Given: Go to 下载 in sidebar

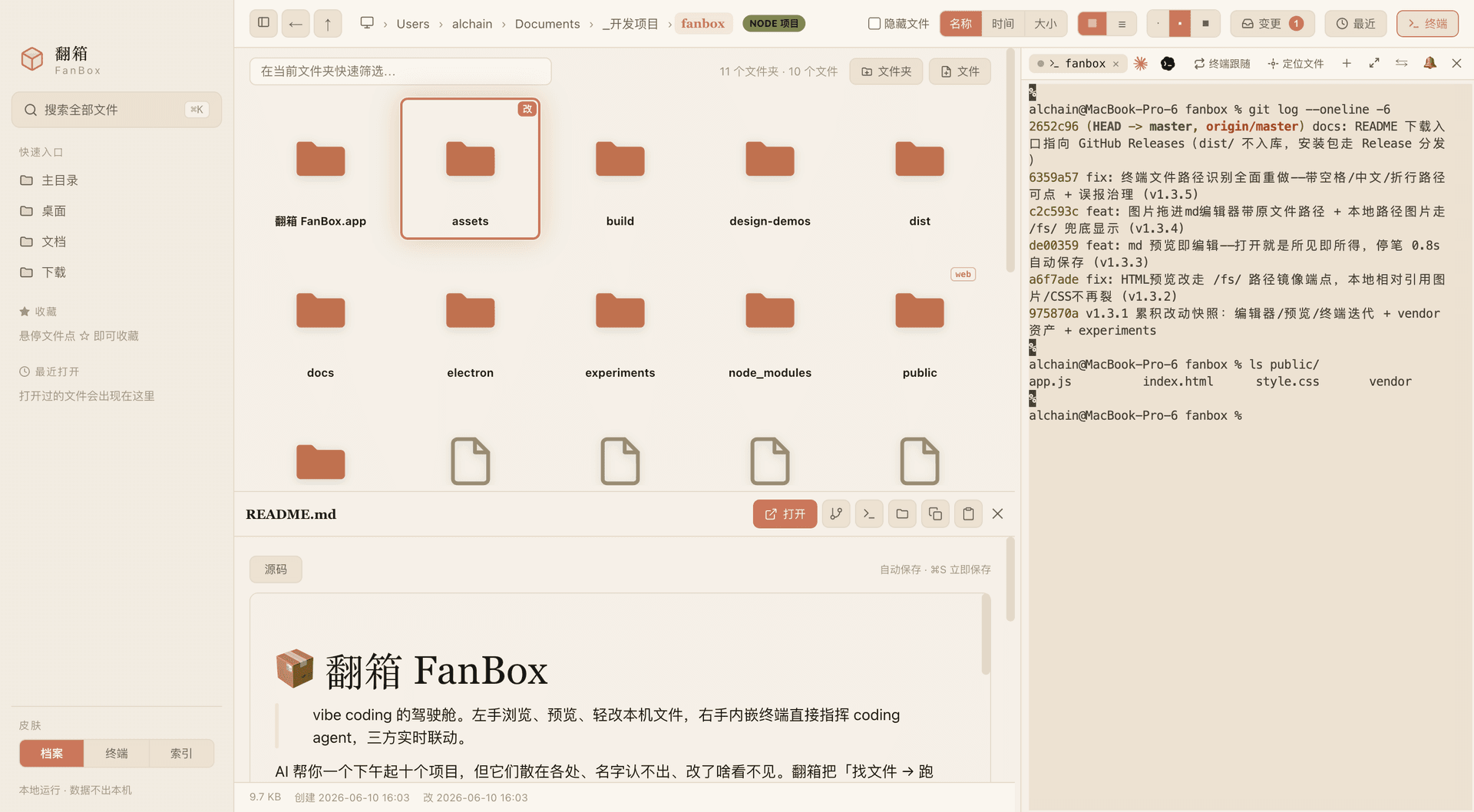Looking at the screenshot, I should tap(117, 272).
